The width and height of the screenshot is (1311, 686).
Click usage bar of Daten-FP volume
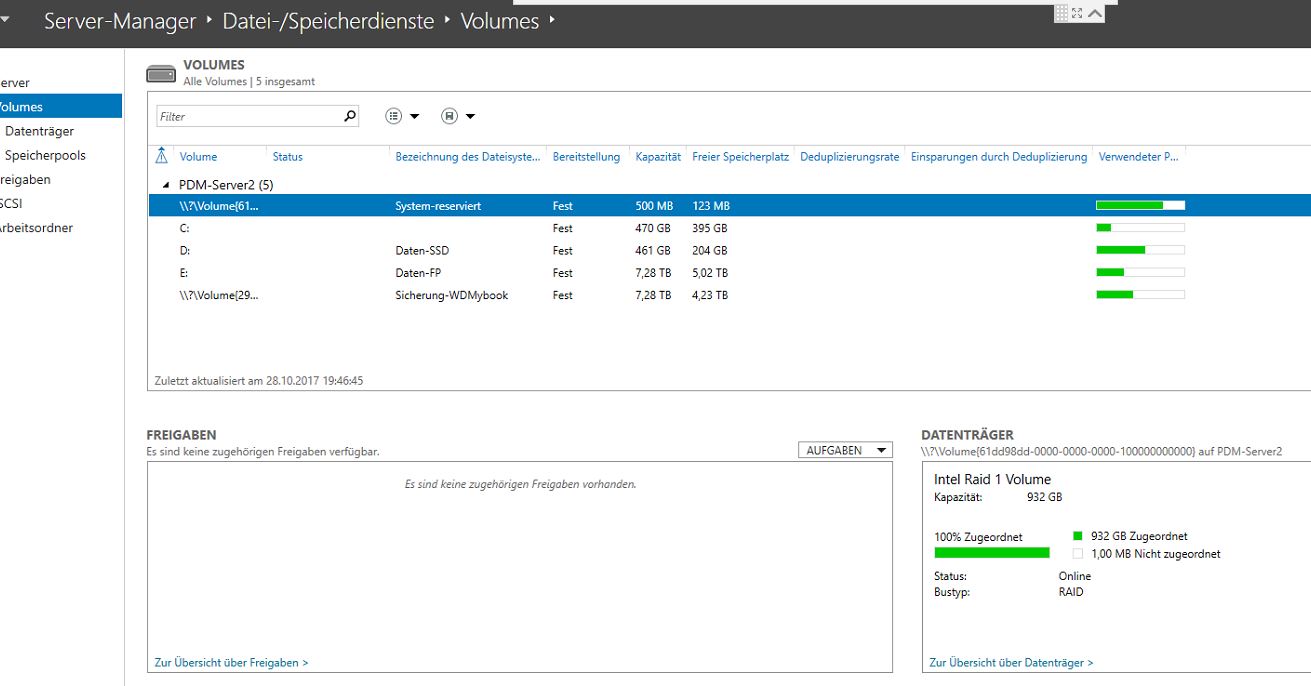point(1140,272)
